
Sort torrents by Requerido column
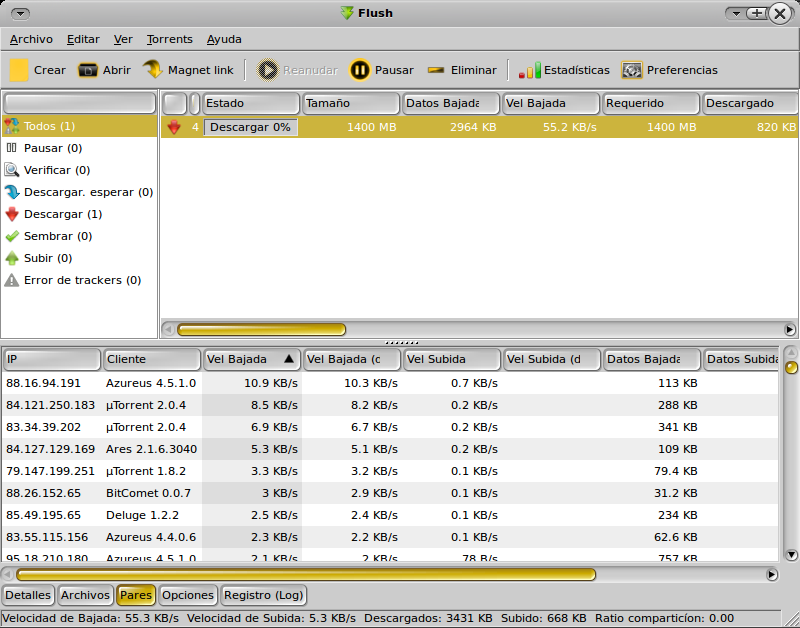point(651,103)
